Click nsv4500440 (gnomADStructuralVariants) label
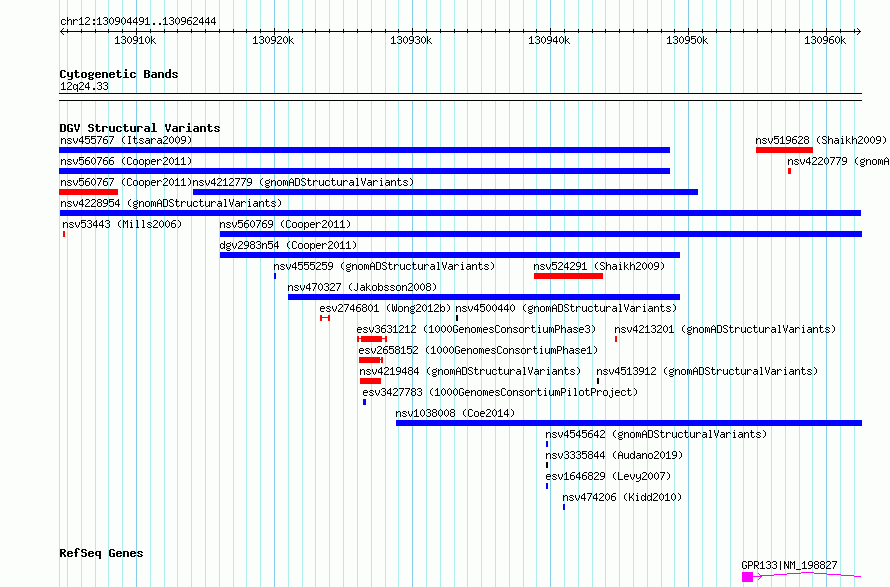Image resolution: width=890 pixels, height=587 pixels. (x=566, y=308)
